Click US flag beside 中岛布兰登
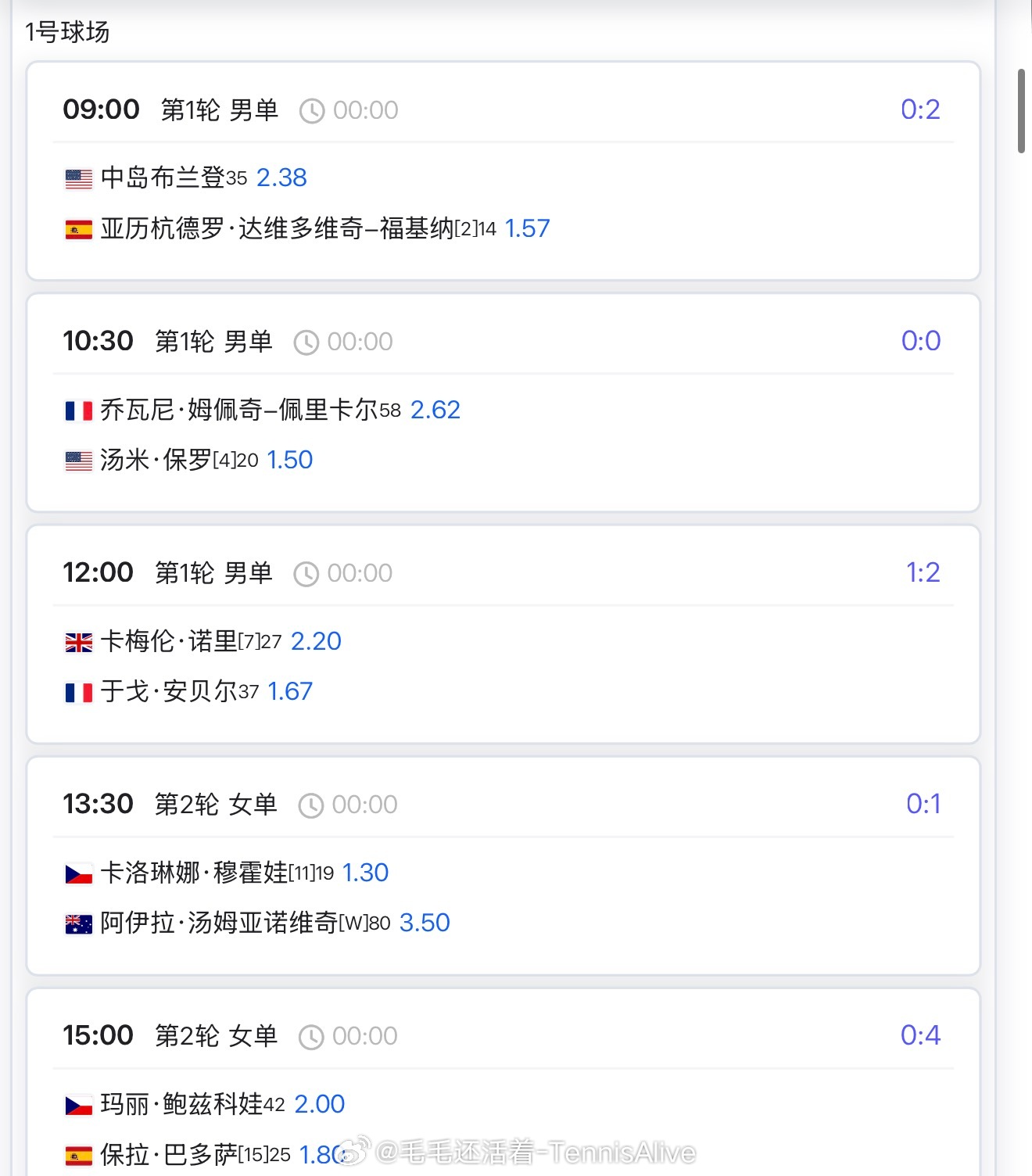 point(78,179)
